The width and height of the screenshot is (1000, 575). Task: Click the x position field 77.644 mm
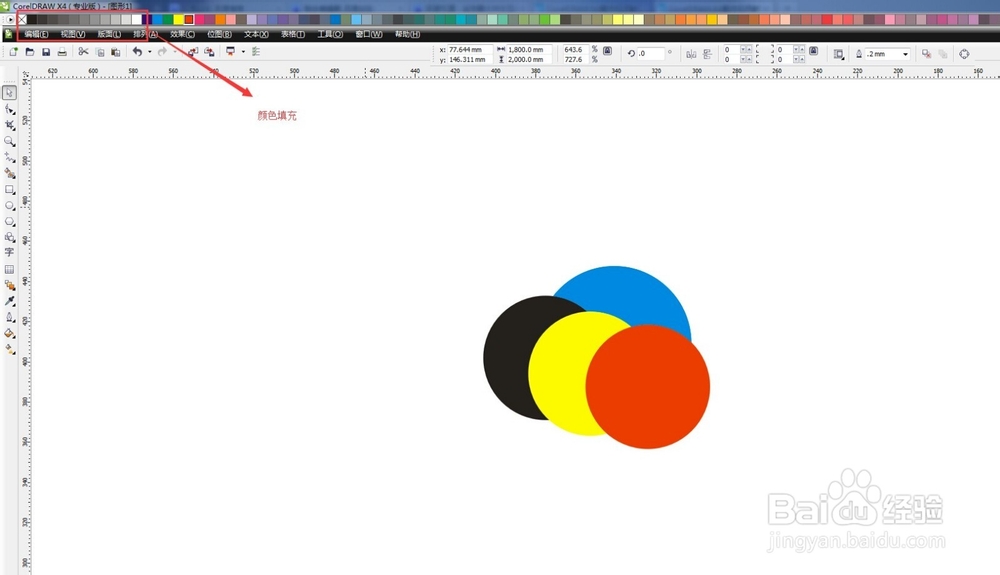(469, 50)
